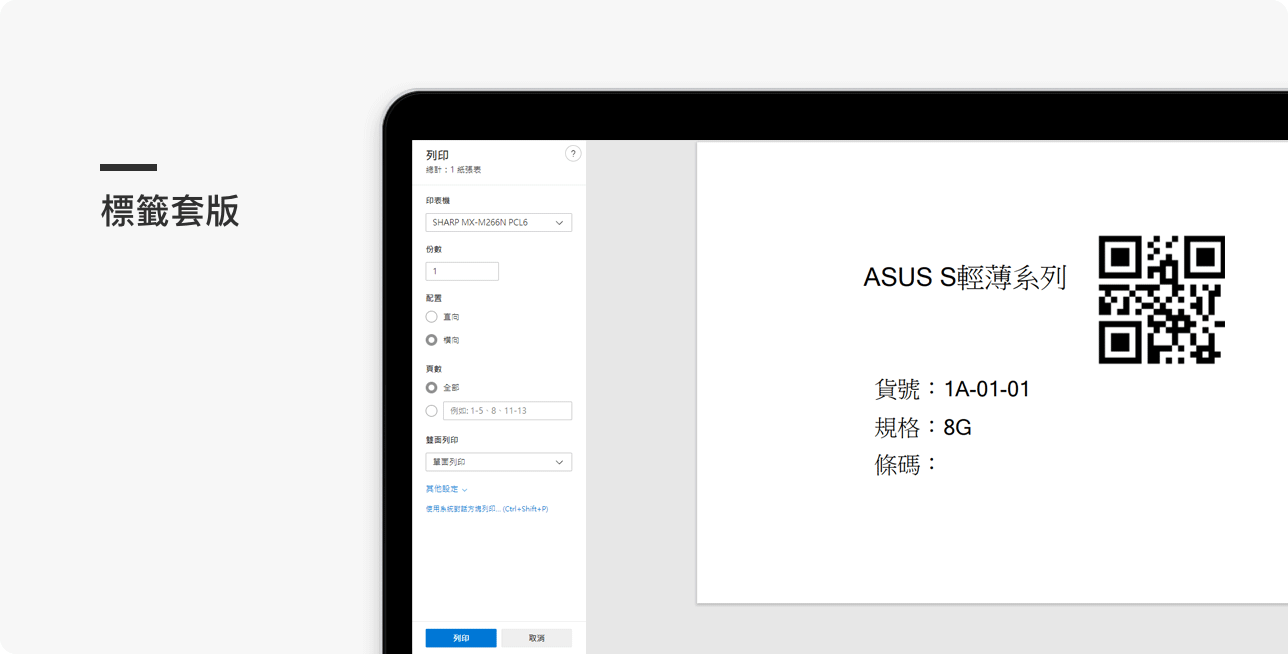The height and width of the screenshot is (654, 1288).
Task: Select the 直向 portrait radio button
Action: 432,317
